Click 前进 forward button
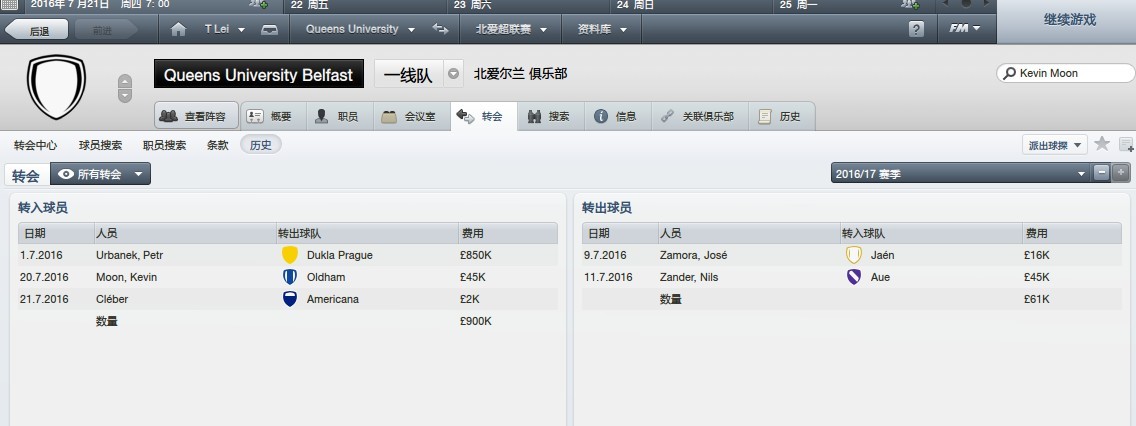The width and height of the screenshot is (1136, 426). 104,30
